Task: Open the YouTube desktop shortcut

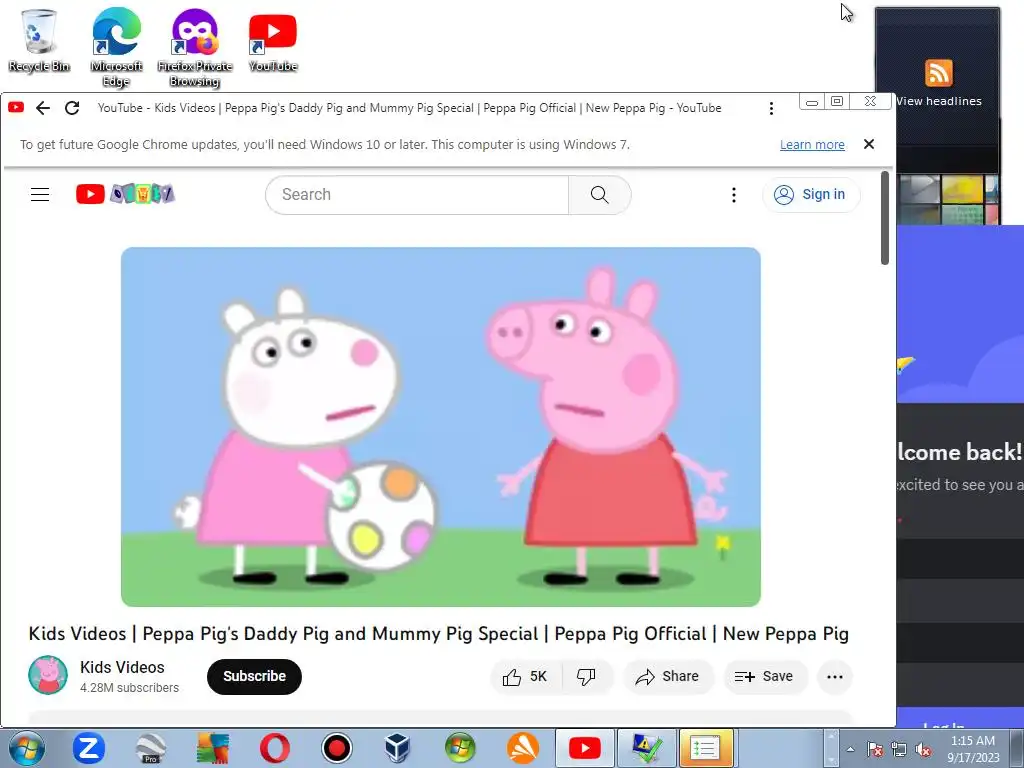Action: point(273,43)
